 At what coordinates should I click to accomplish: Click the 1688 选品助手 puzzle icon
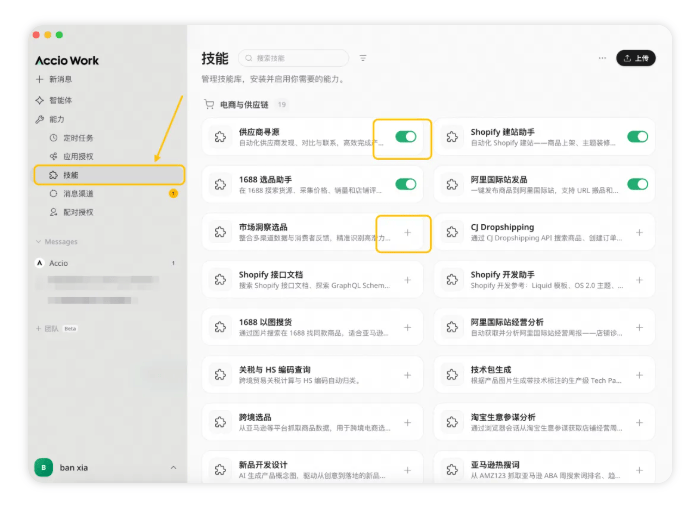pos(220,184)
